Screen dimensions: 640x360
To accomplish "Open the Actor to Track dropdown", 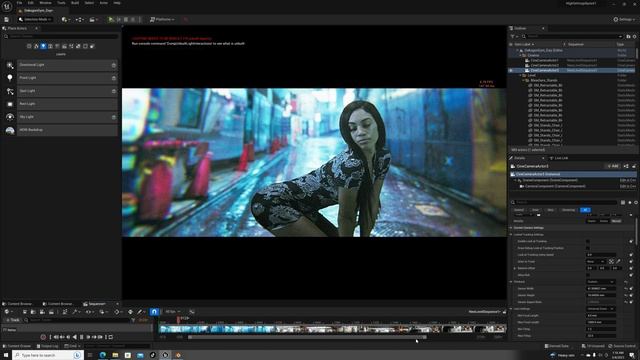I will (x=596, y=261).
